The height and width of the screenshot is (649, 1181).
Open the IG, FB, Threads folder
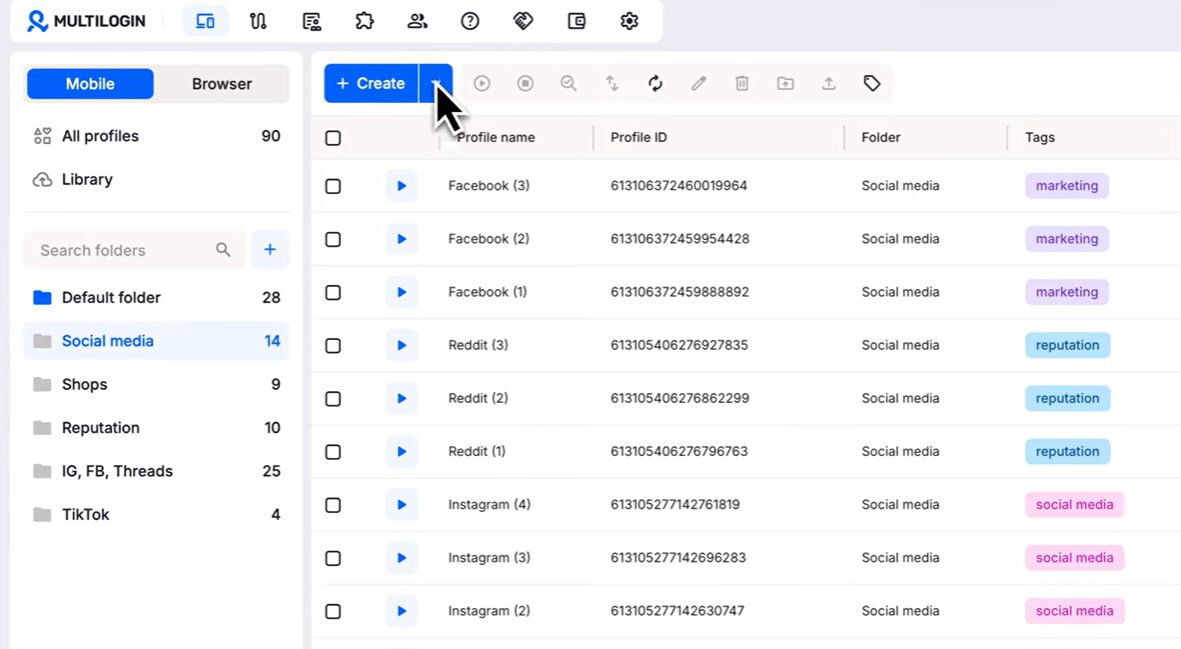coord(157,471)
